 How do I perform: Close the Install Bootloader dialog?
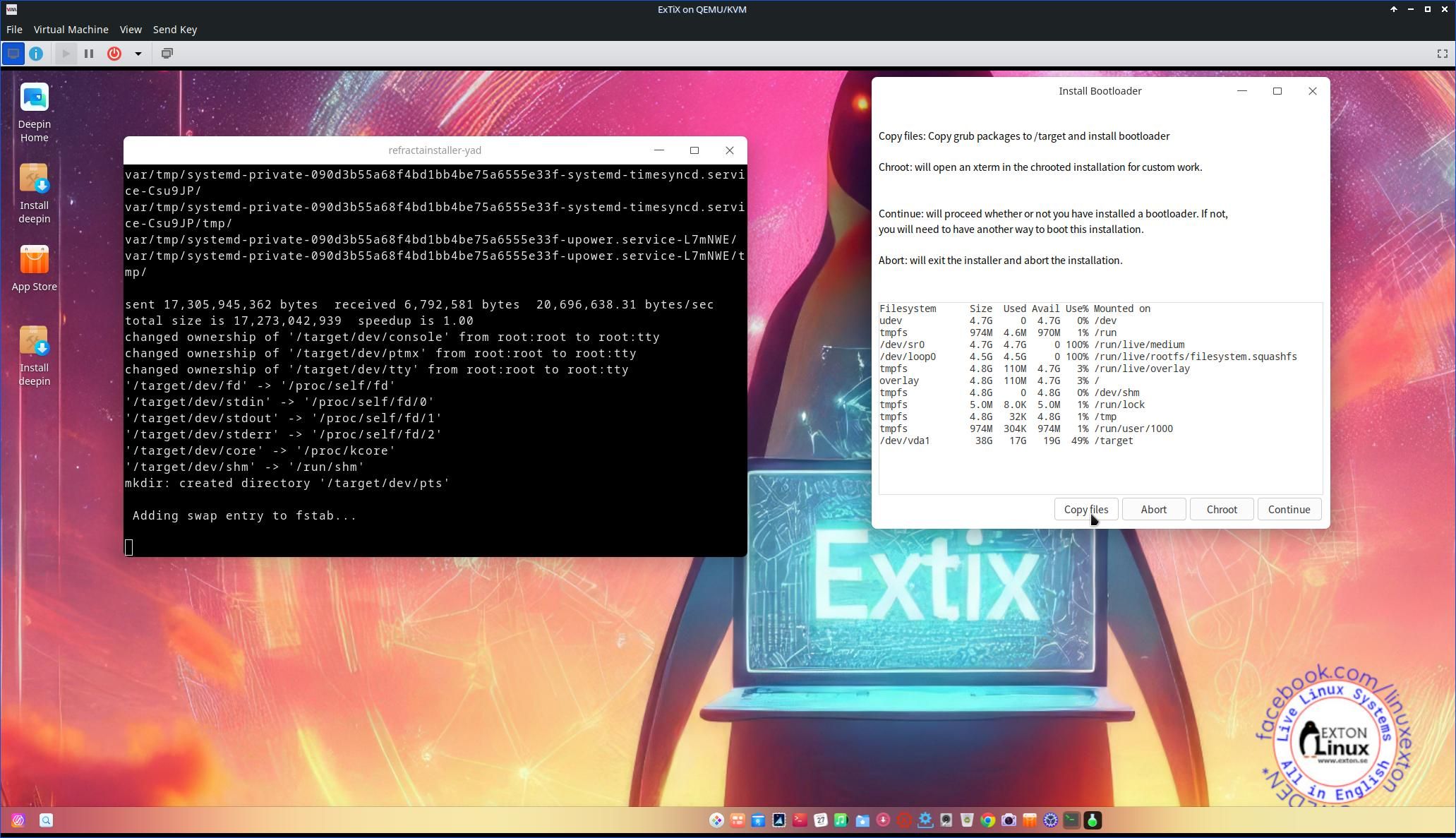[x=1312, y=91]
